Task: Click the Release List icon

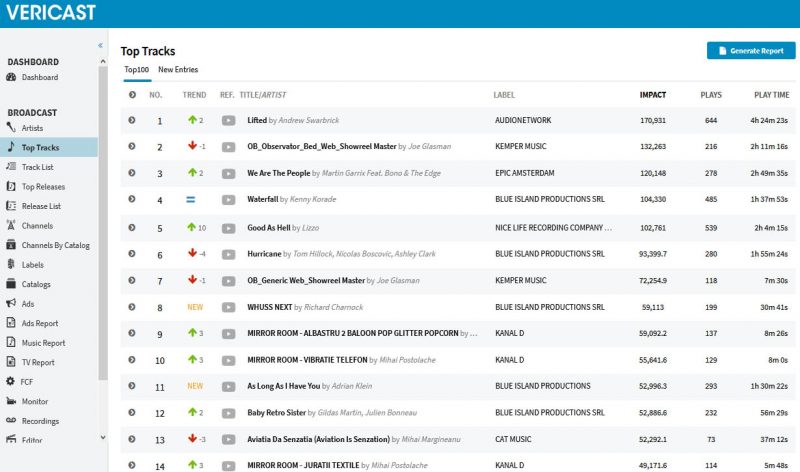Action: (x=11, y=206)
